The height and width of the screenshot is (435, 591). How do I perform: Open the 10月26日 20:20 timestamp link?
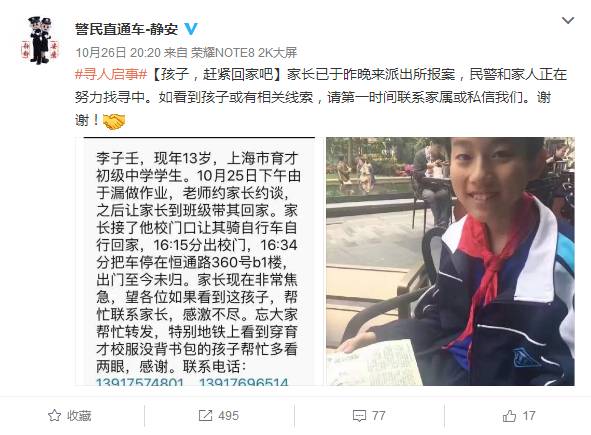(118, 53)
